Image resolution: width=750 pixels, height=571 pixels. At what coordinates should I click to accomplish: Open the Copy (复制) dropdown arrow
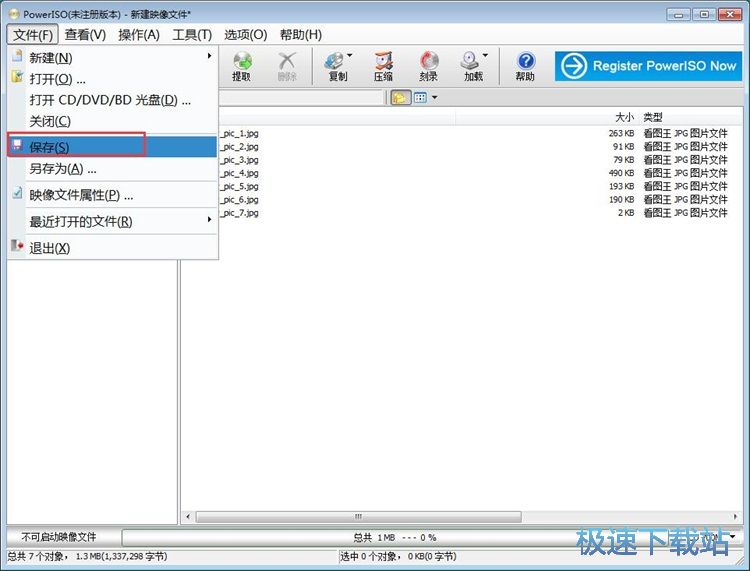350,55
